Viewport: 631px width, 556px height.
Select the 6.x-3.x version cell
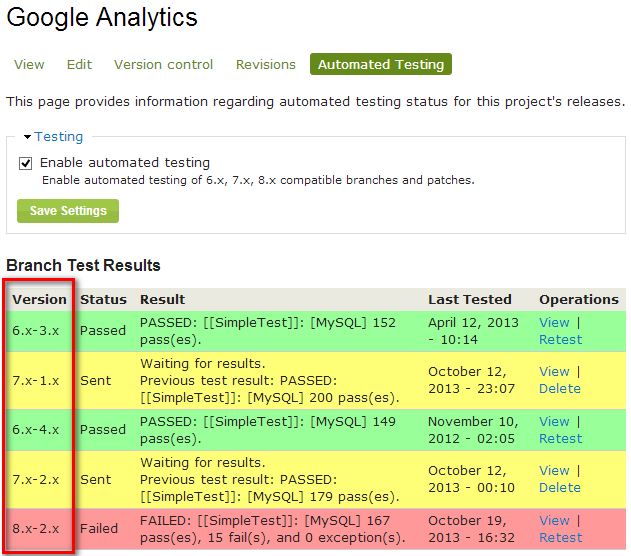tap(35, 331)
